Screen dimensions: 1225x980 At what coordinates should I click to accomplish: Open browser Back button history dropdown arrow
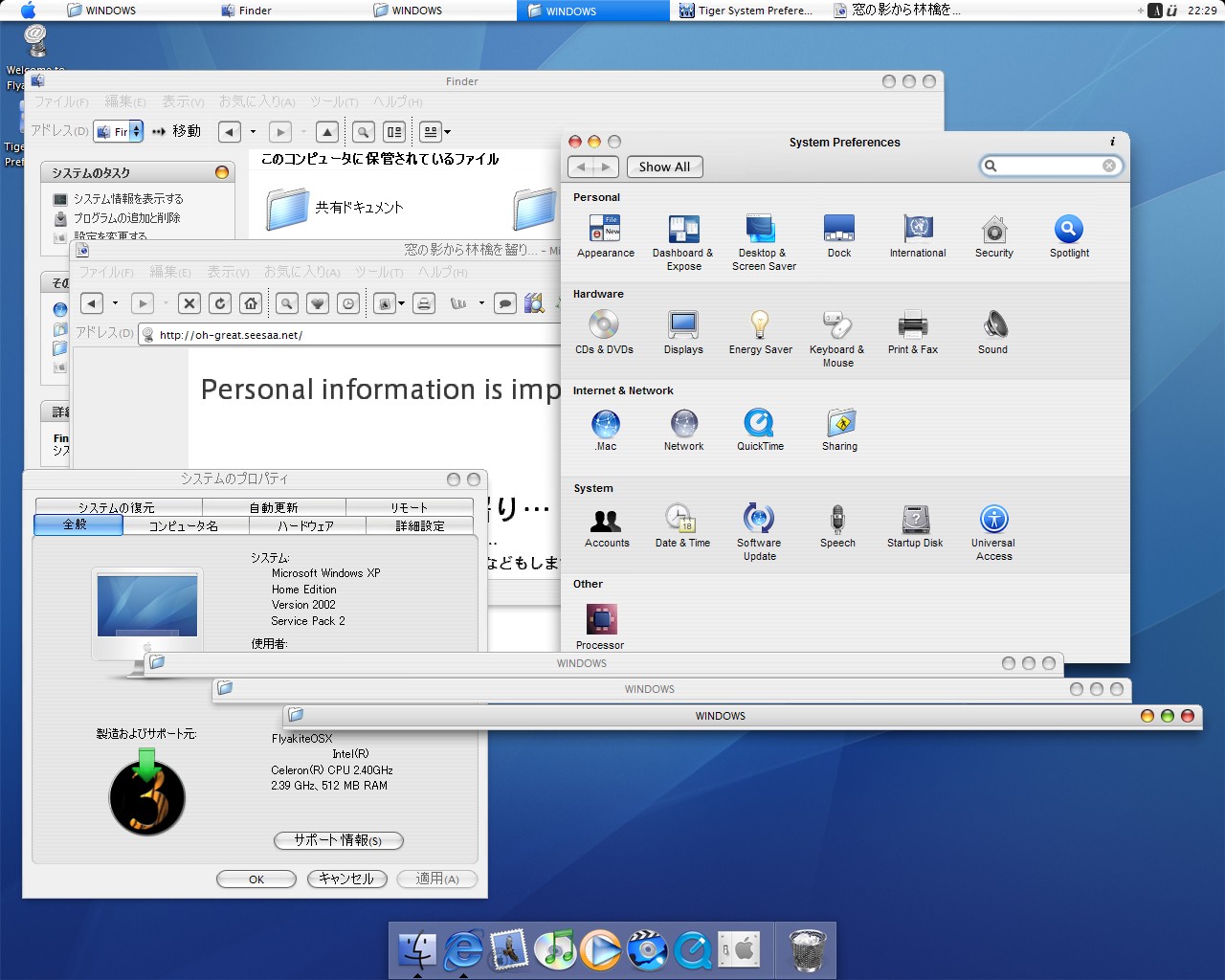pyautogui.click(x=115, y=303)
